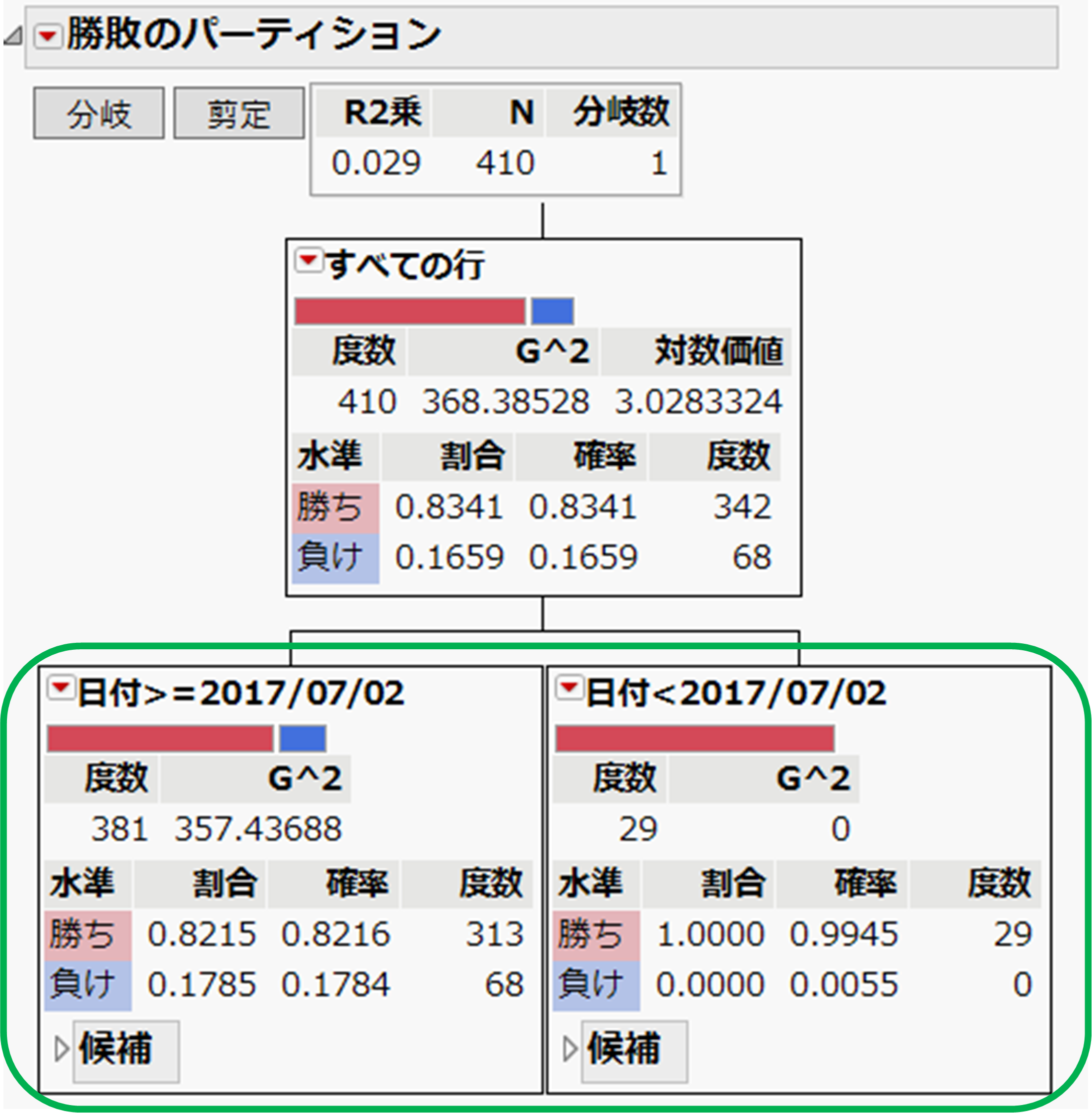The height and width of the screenshot is (1113, 1092).
Task: Select 負け level in 日付<2017/07/02 node
Action: pos(596,985)
